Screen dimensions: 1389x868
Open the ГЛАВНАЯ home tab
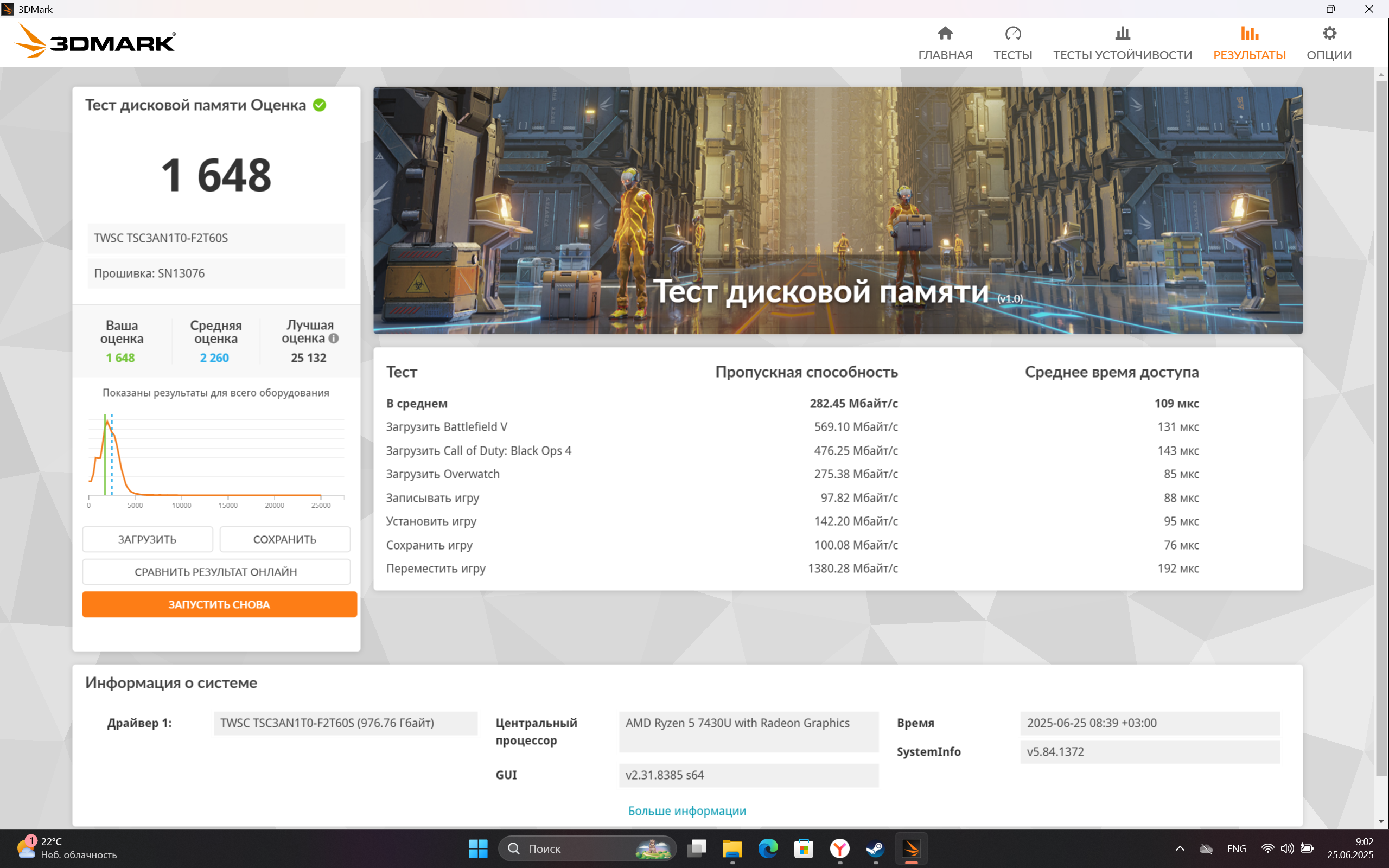tap(945, 43)
